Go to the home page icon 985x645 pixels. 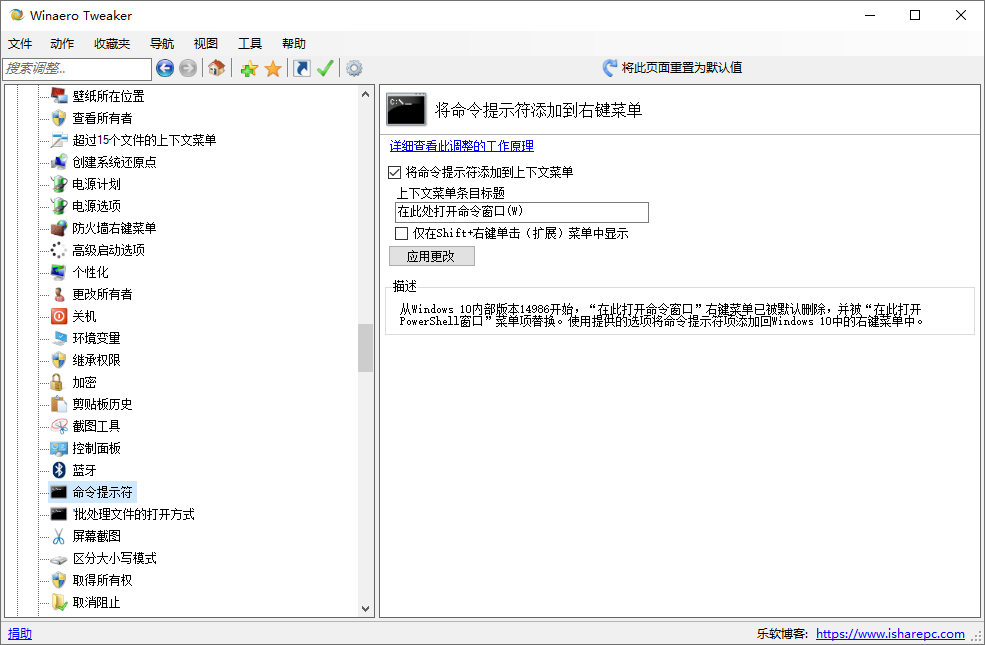216,68
